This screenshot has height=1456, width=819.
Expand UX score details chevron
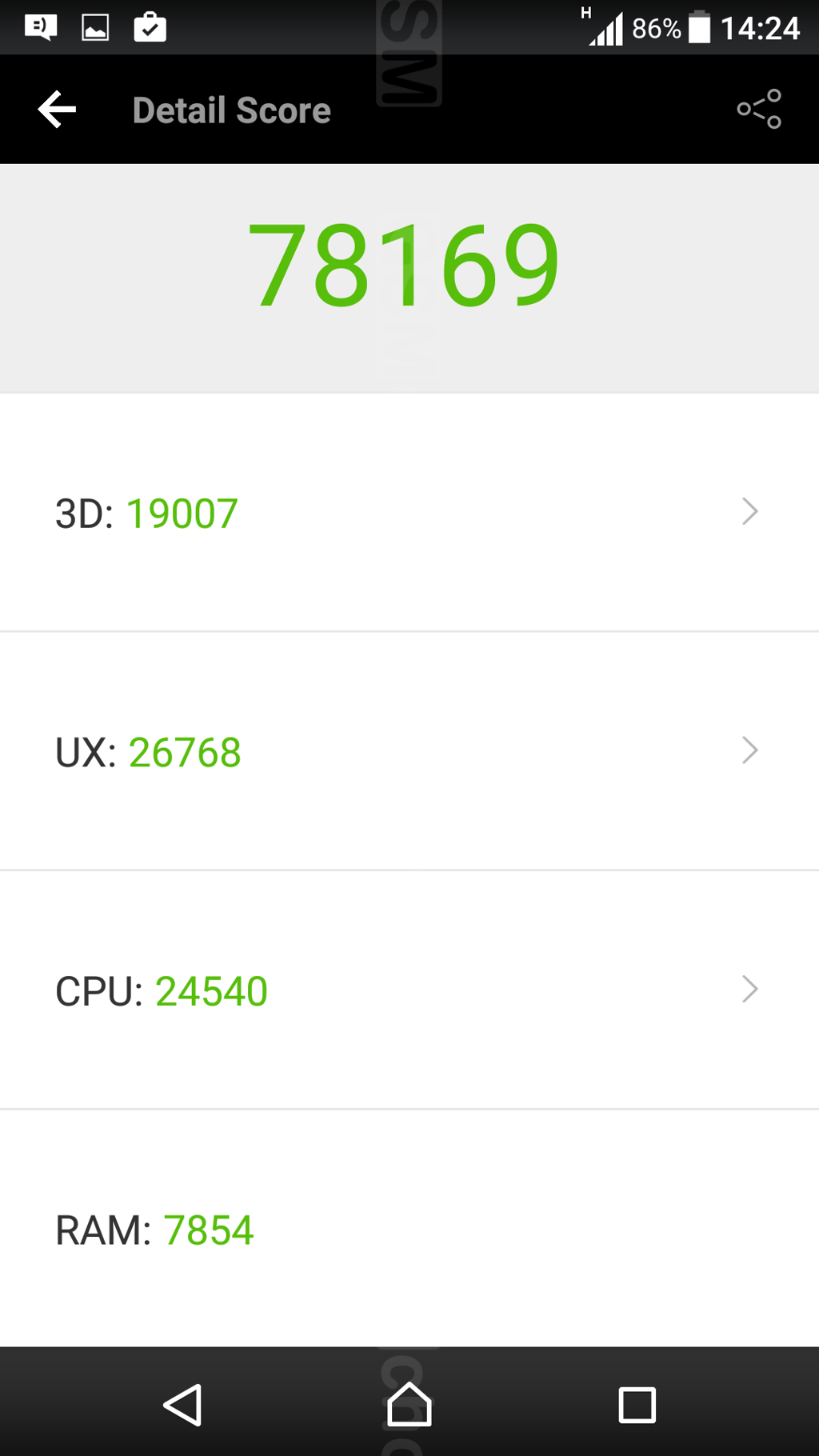tap(749, 750)
